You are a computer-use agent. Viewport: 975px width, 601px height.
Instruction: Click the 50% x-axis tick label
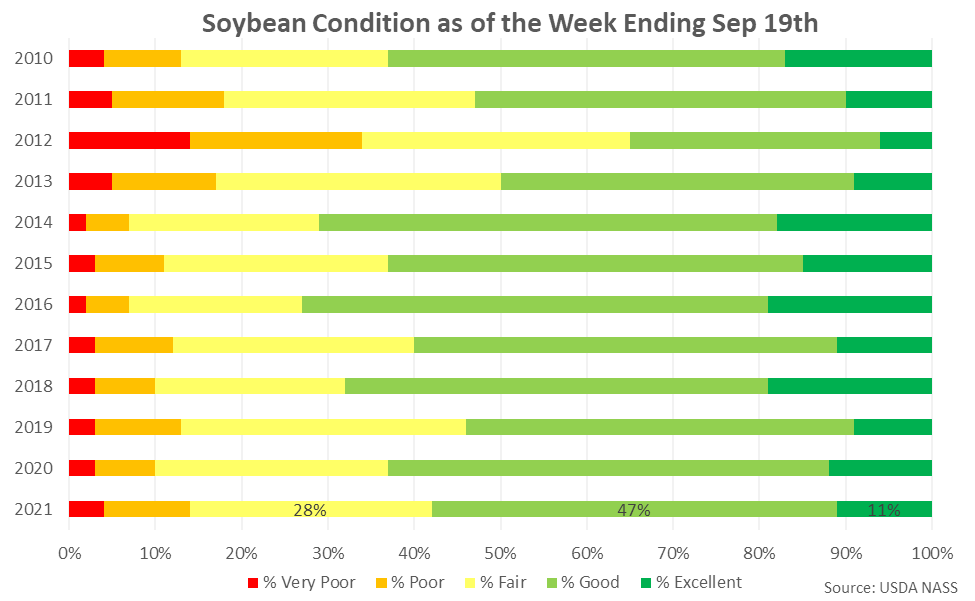tap(501, 553)
